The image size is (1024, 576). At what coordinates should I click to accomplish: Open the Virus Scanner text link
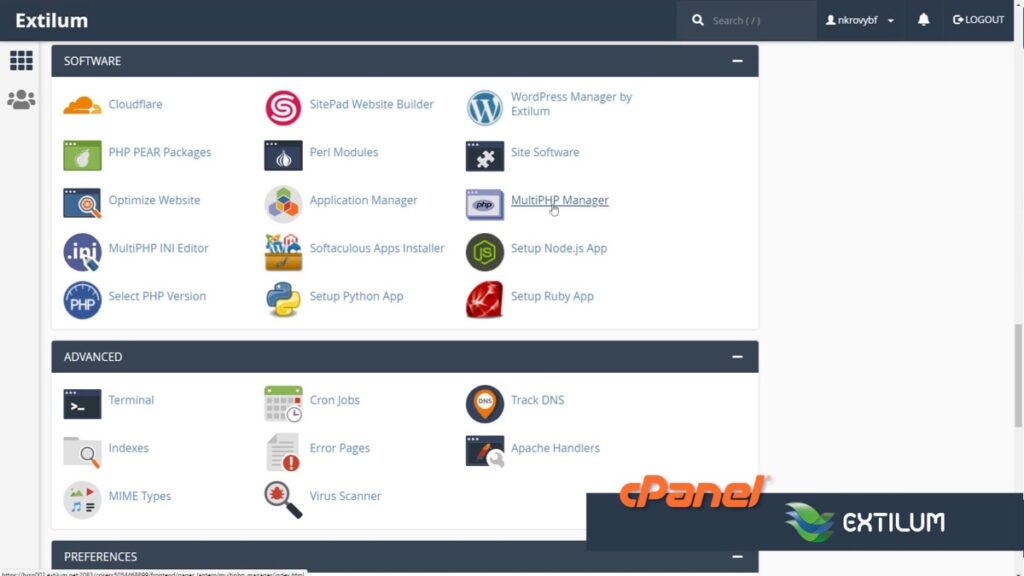tap(345, 496)
